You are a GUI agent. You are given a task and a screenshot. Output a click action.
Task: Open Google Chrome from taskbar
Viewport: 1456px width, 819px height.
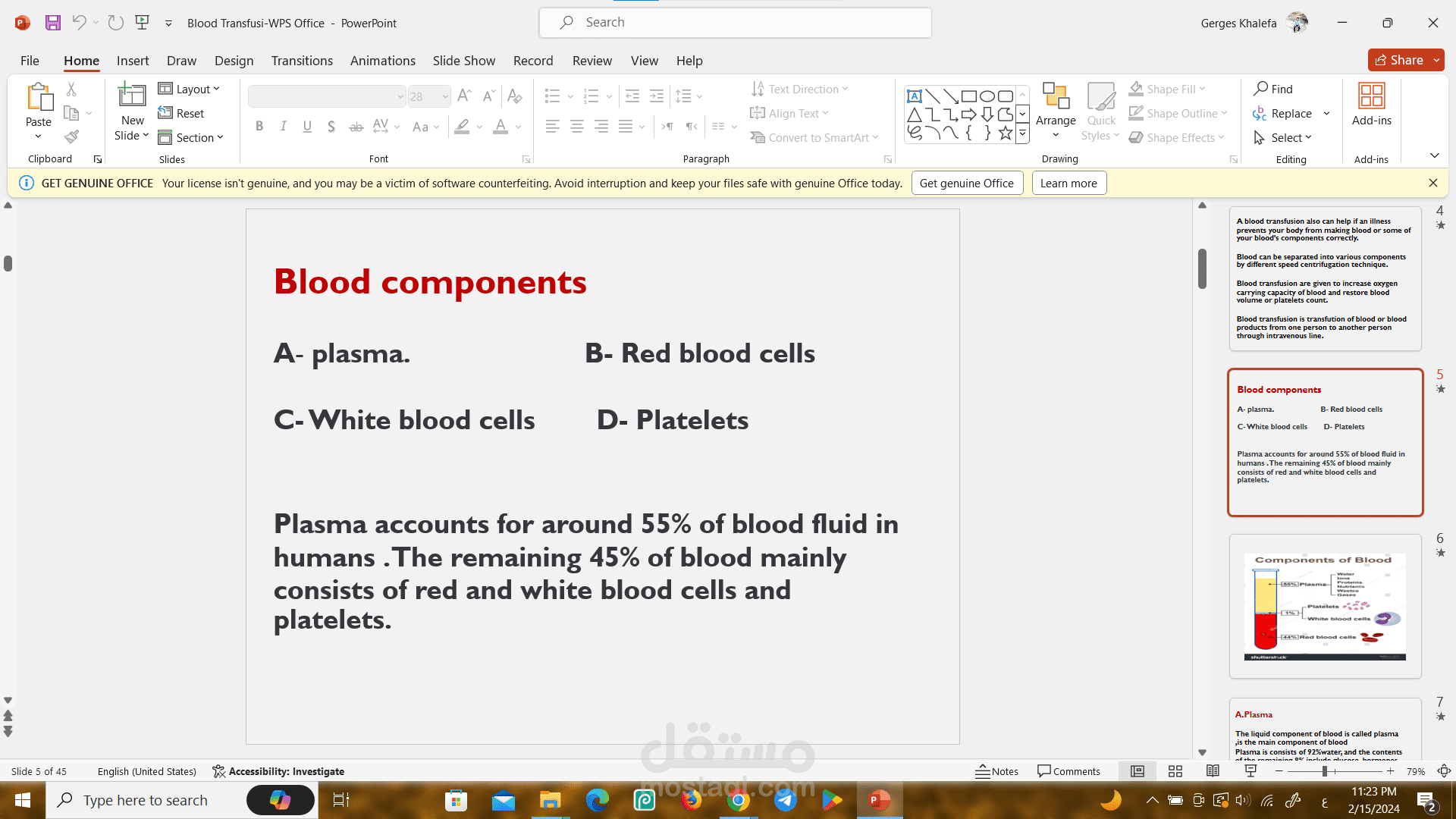coord(739,800)
